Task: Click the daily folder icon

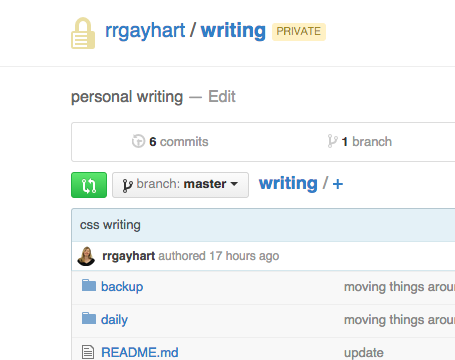Action: 89,318
